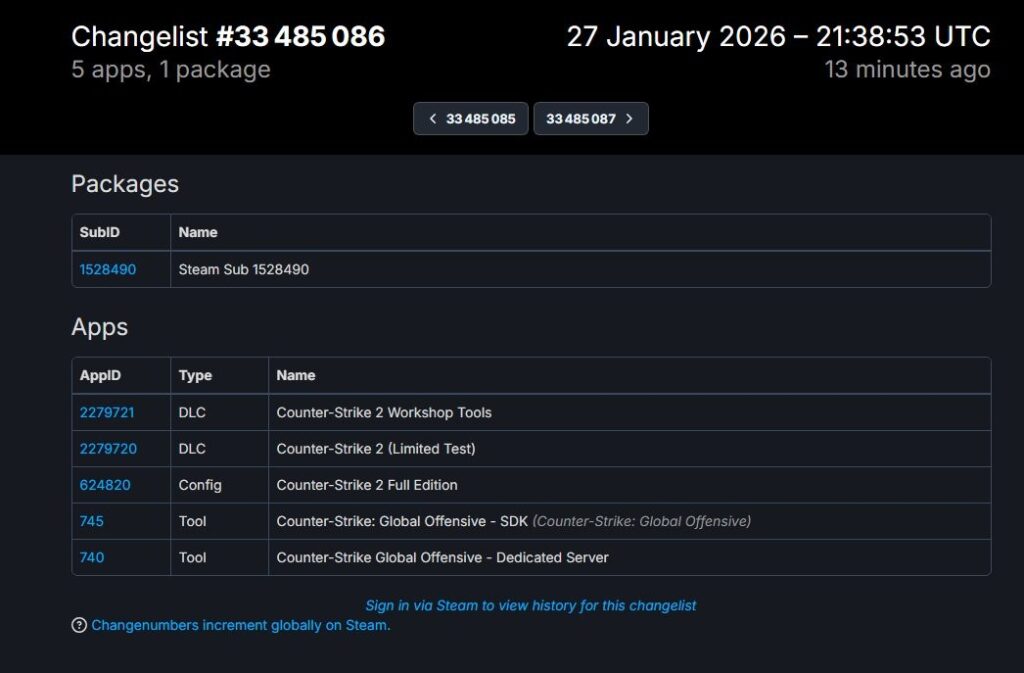Click the question mark help icon
This screenshot has width=1024, height=673.
click(x=79, y=625)
